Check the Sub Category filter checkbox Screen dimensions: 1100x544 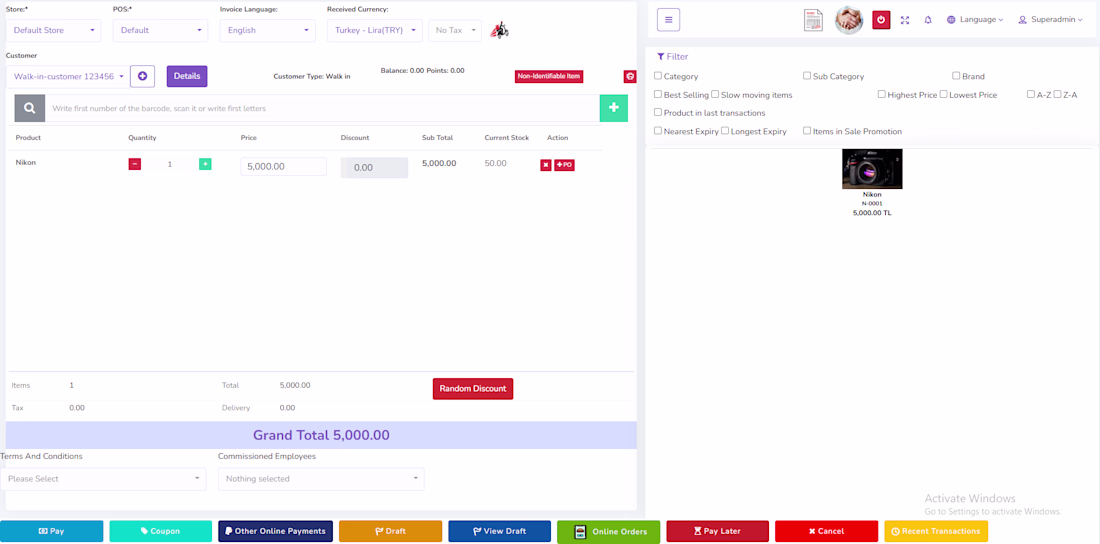pyautogui.click(x=807, y=76)
